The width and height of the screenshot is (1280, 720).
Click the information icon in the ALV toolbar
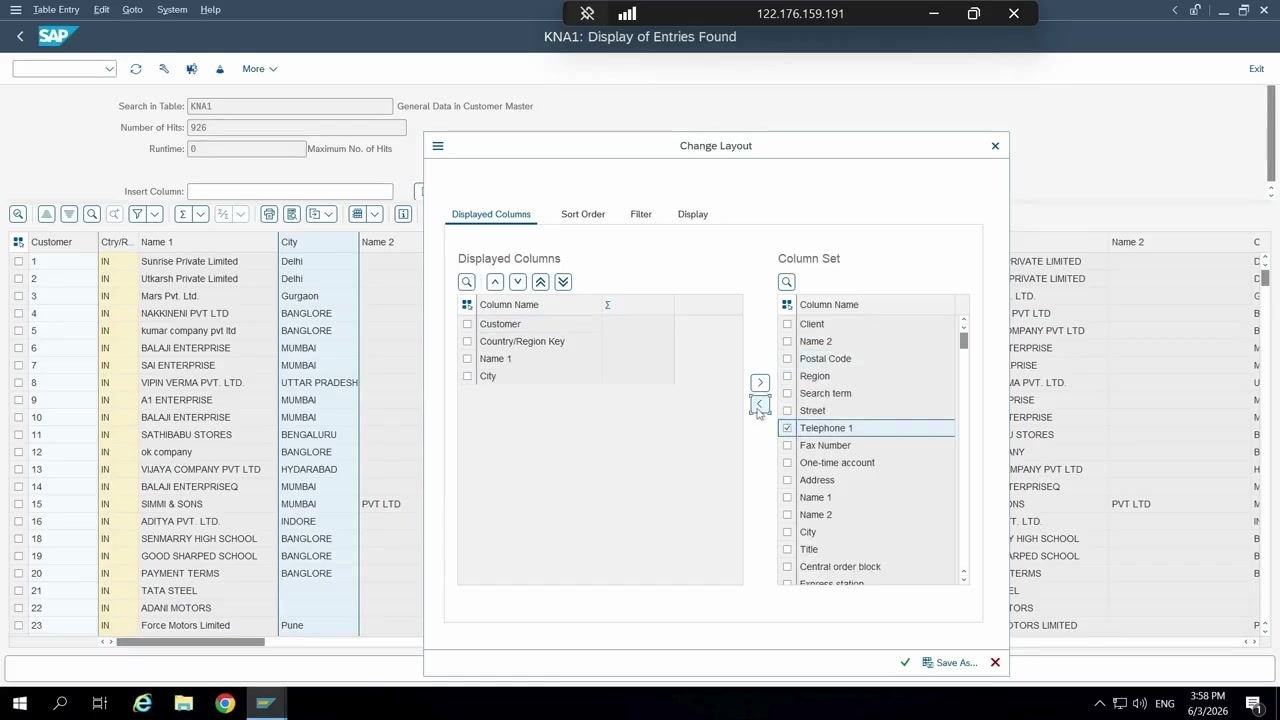(403, 214)
